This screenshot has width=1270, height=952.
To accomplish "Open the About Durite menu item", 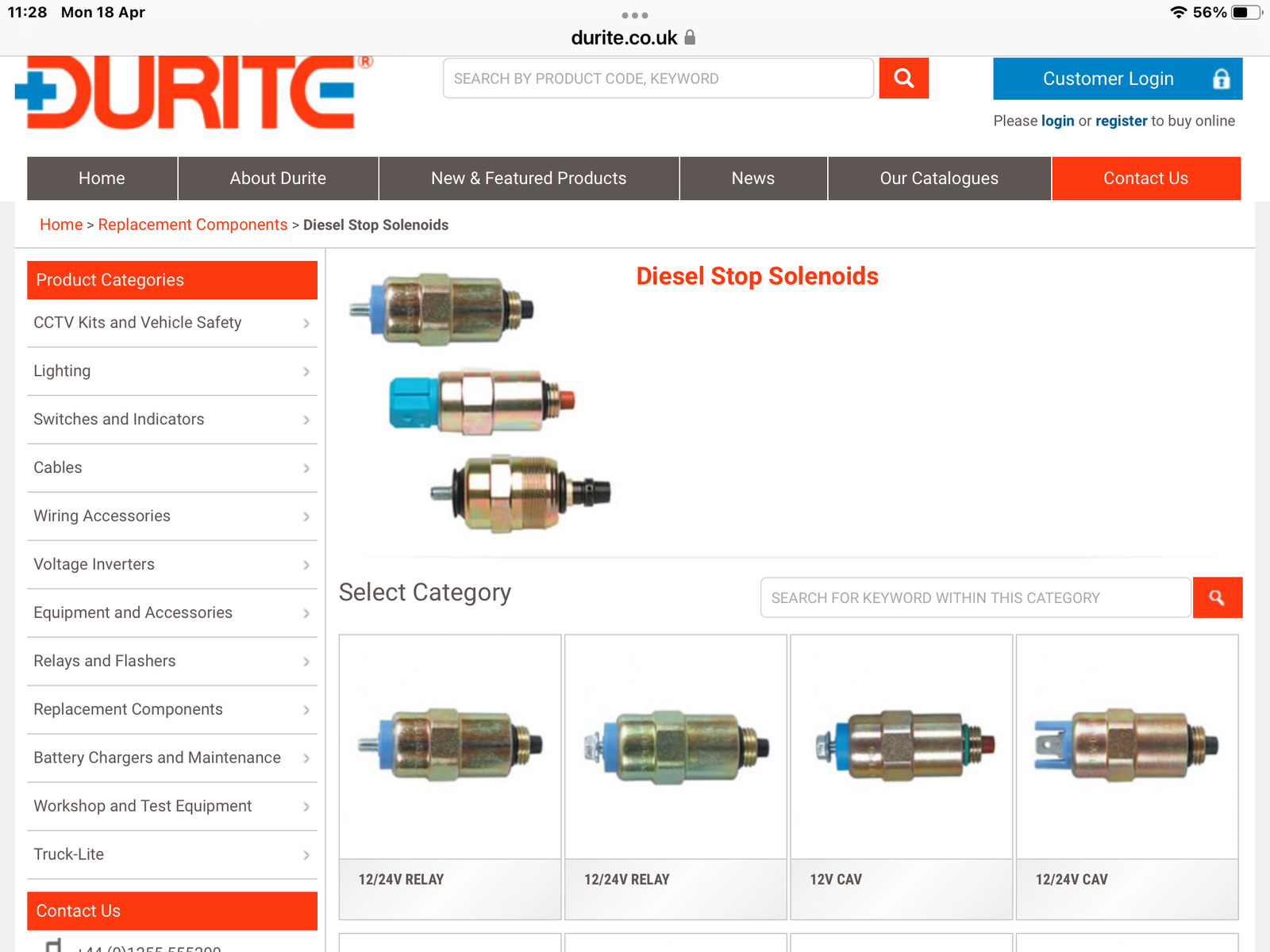I will point(278,178).
